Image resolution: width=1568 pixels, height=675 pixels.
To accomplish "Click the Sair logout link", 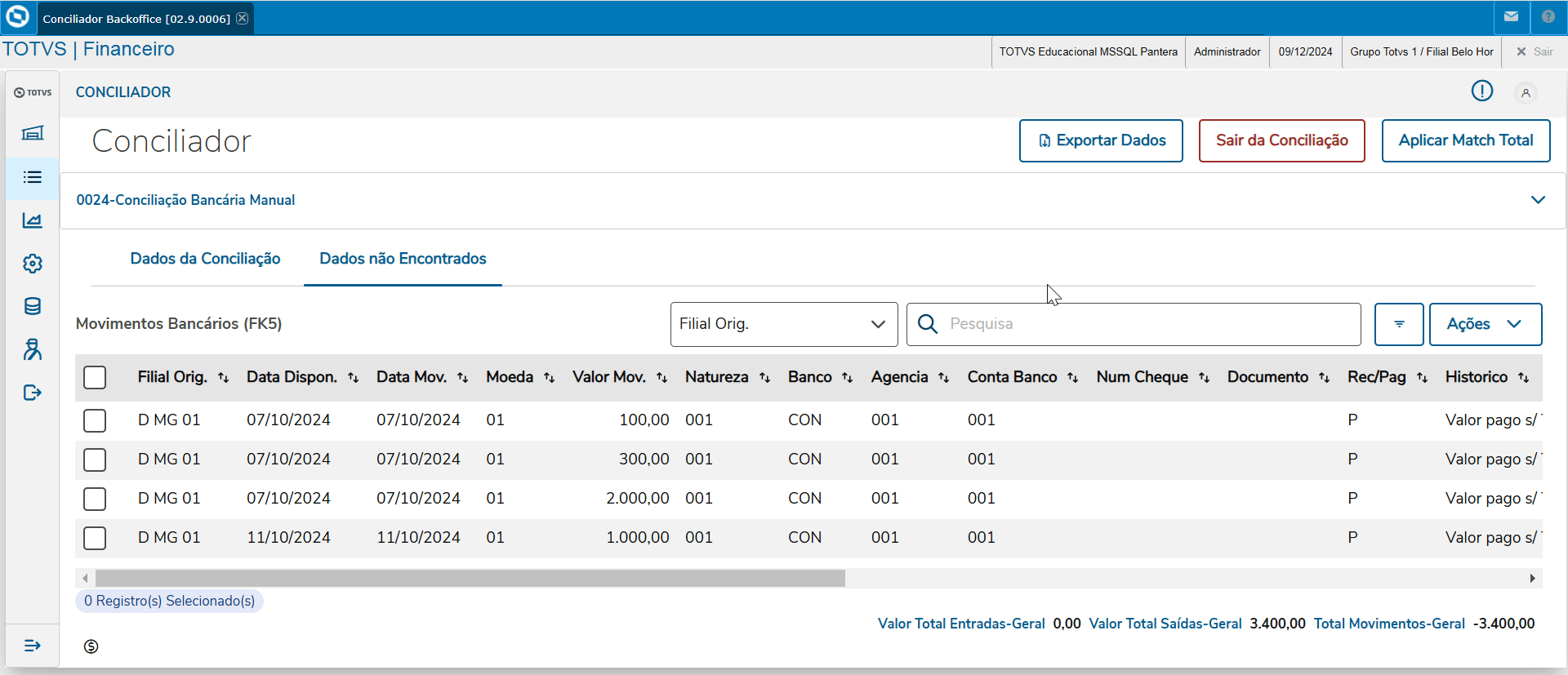I will 1535,51.
